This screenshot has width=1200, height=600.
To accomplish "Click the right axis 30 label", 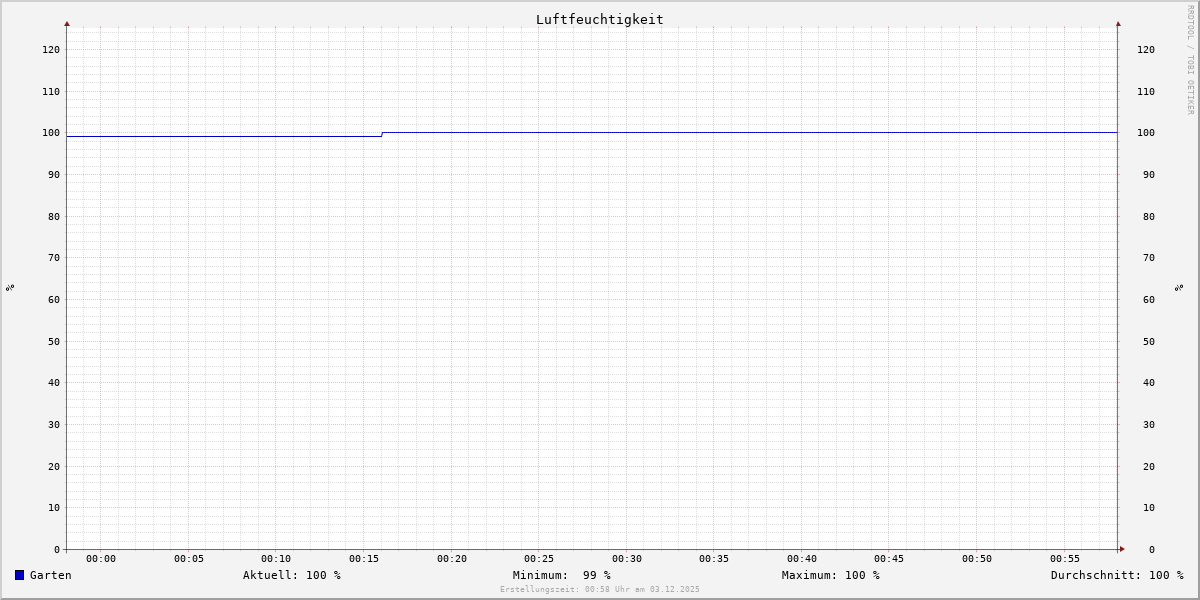I will 1148,425.
